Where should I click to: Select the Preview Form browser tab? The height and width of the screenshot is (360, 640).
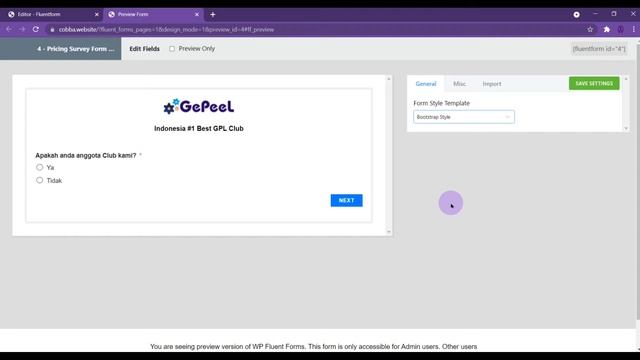click(x=153, y=14)
